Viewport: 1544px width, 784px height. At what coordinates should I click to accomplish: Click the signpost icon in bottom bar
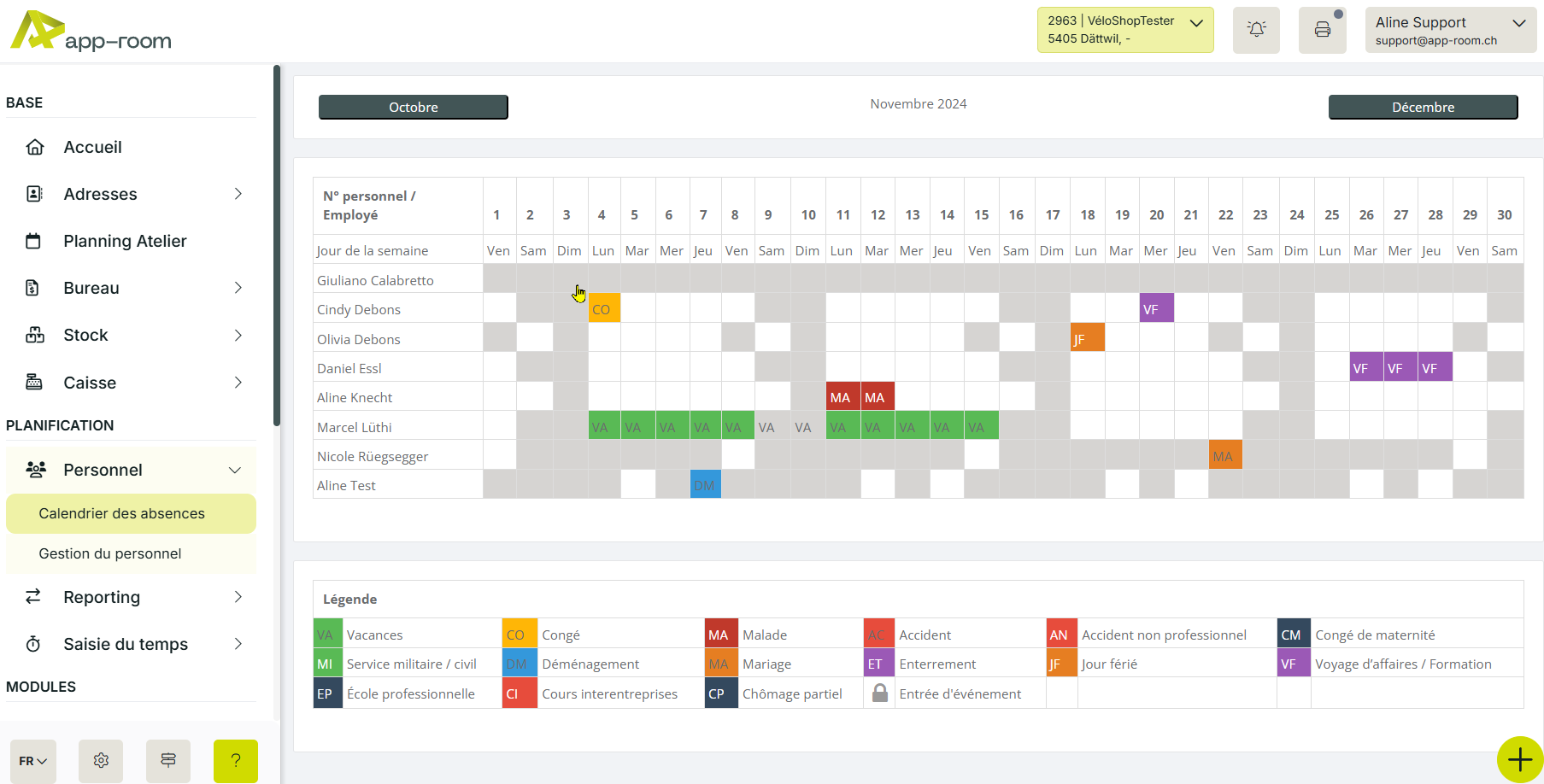coord(168,760)
